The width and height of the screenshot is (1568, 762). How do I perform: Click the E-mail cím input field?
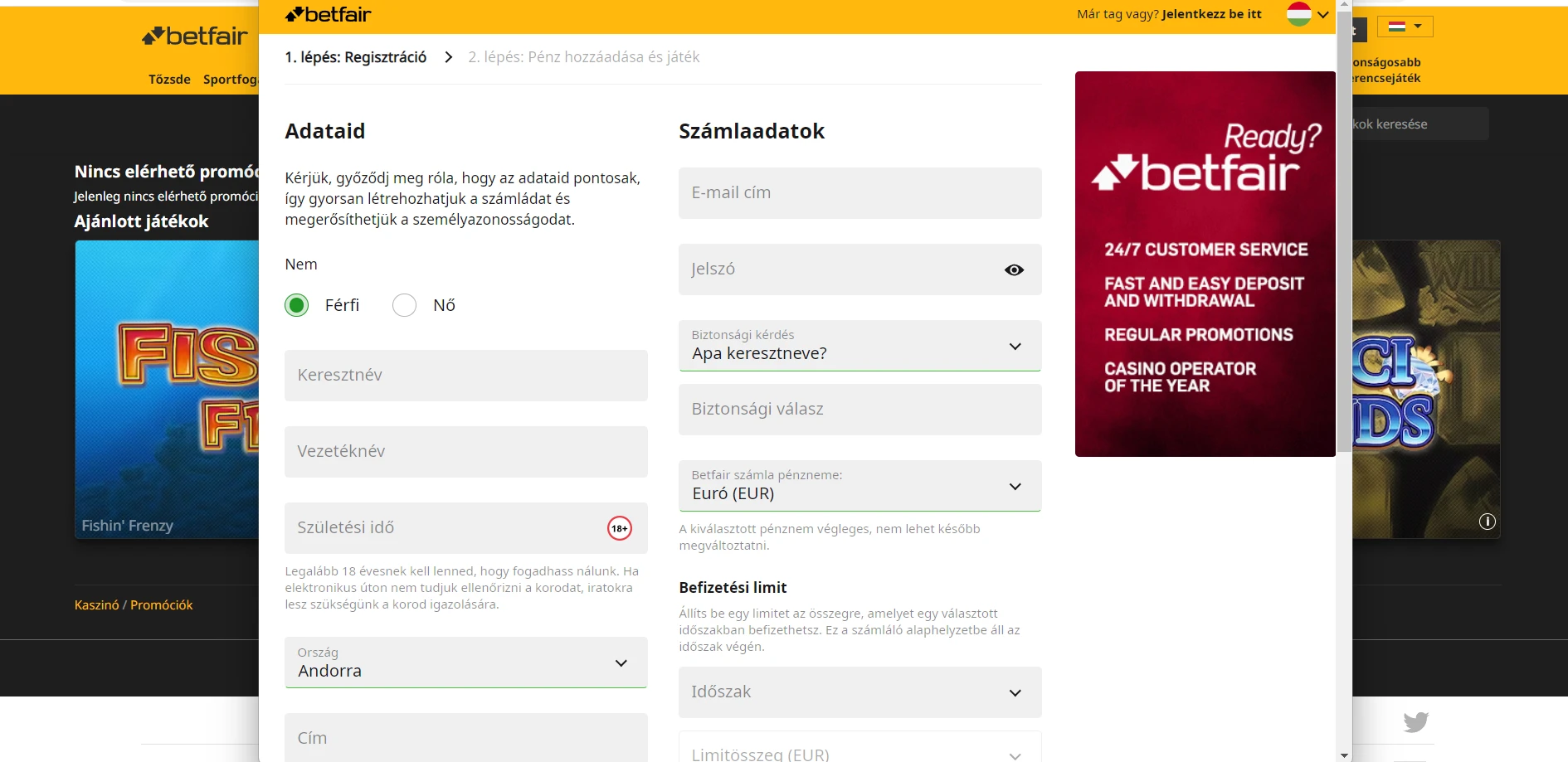[859, 193]
